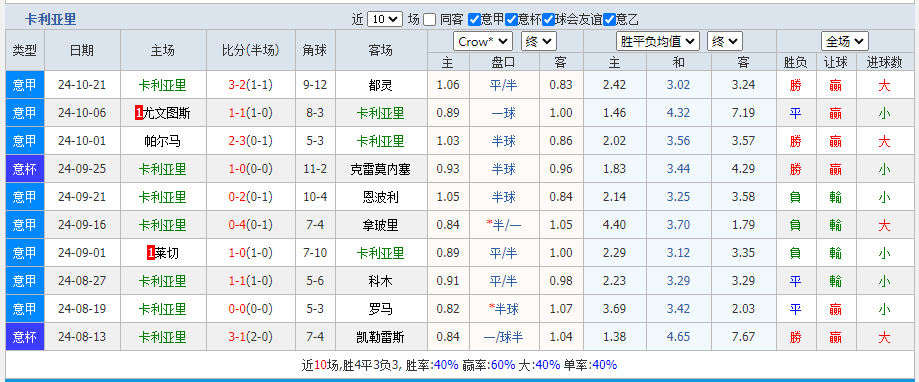Screen dimensions: 919x382
Task: Click the 3-1(2-0) score versus 凯勒雷斯
Action: tap(250, 337)
